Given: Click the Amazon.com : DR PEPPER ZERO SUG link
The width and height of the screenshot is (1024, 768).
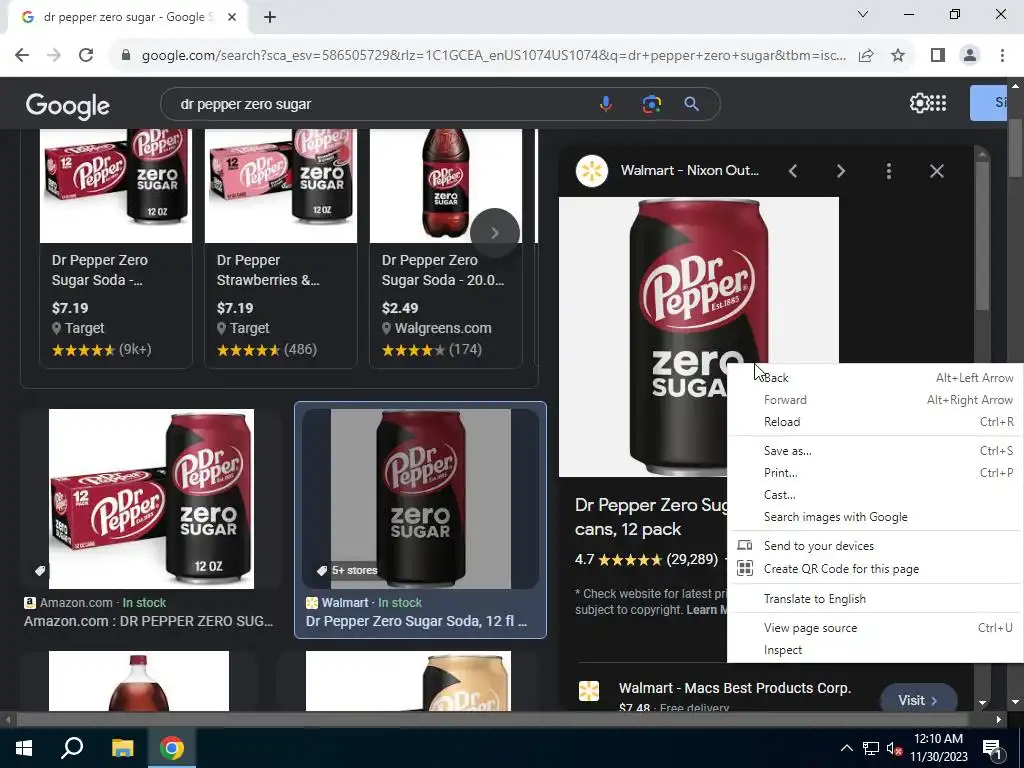Looking at the screenshot, I should pos(149,621).
